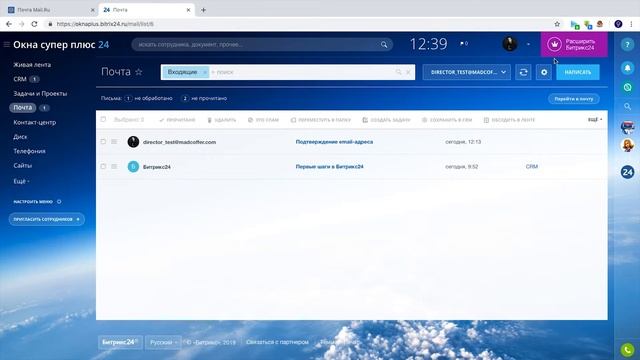The width and height of the screenshot is (640, 360).
Task: Click Связаться с партнером footer link
Action: pos(277,342)
